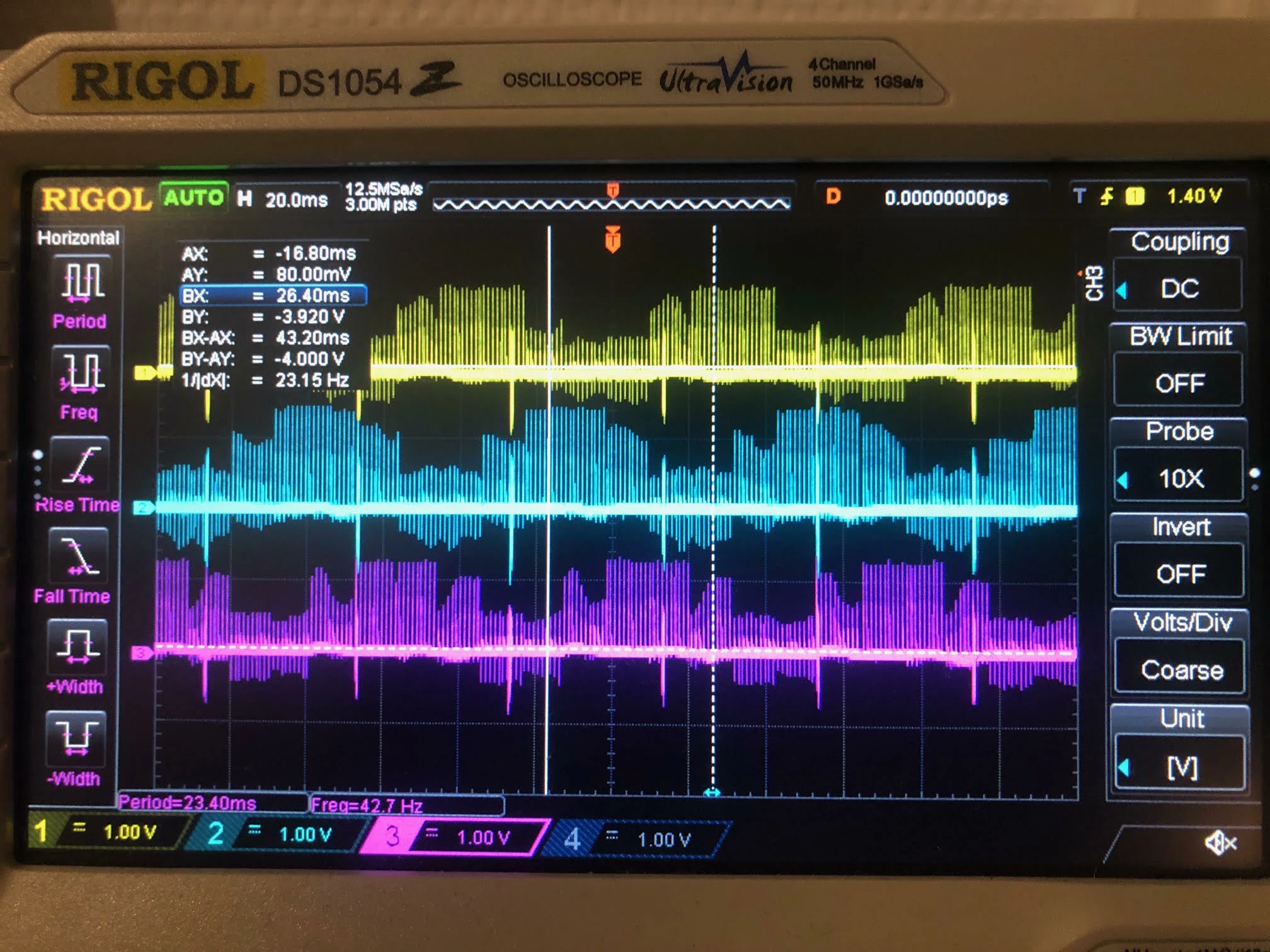Click the BY cursor value -3.920 V
This screenshot has height=952, width=1270.
pyautogui.click(x=309, y=317)
